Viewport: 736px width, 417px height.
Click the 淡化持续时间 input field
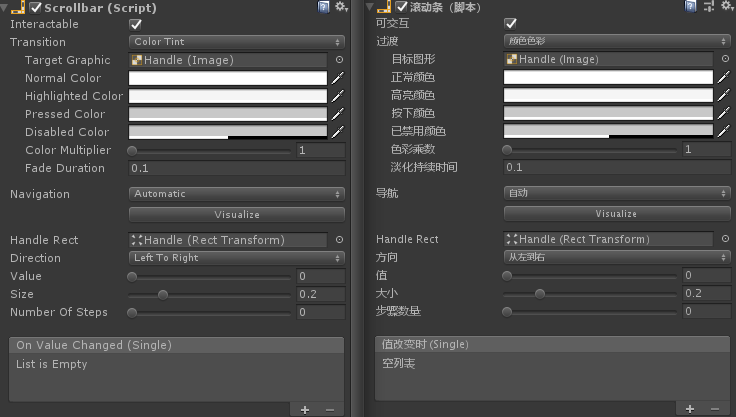[617, 167]
